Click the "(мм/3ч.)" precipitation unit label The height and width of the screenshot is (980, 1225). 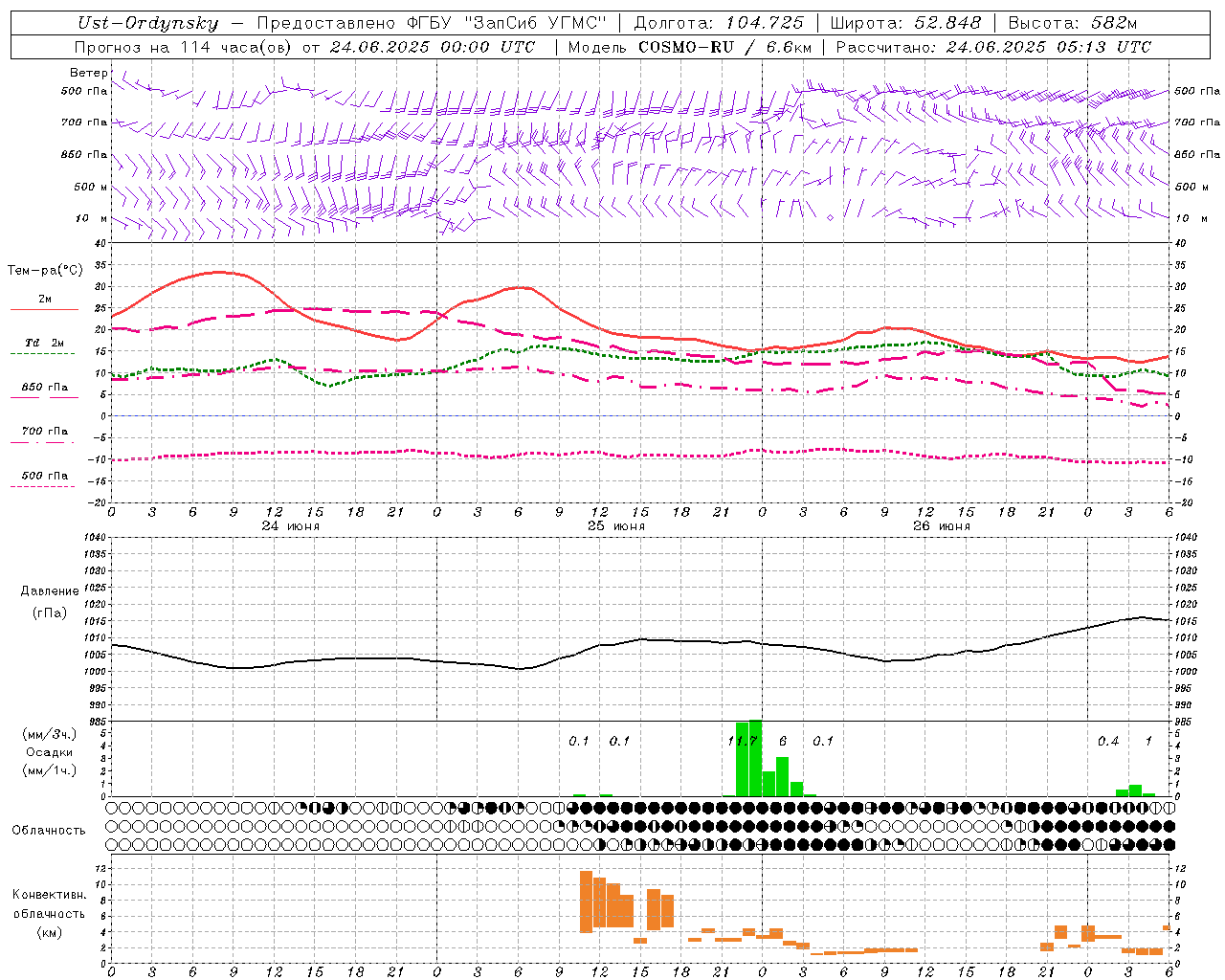[x=49, y=734]
